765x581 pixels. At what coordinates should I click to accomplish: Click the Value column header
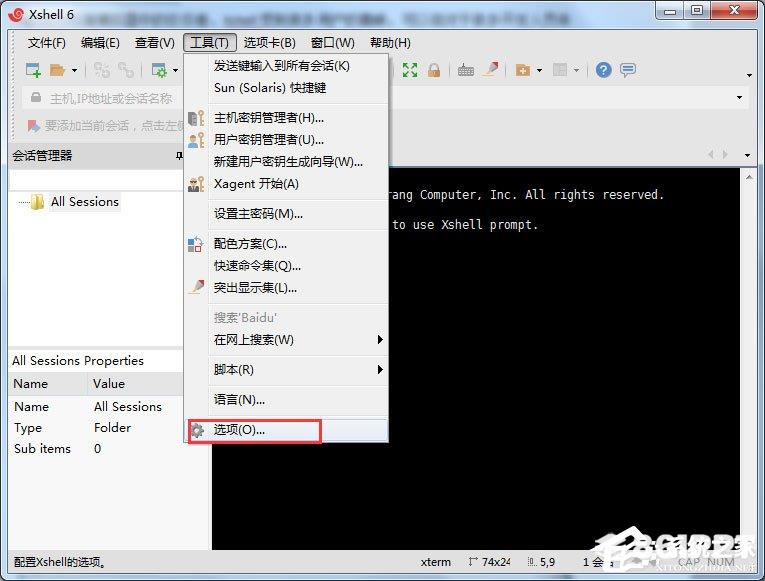click(135, 384)
